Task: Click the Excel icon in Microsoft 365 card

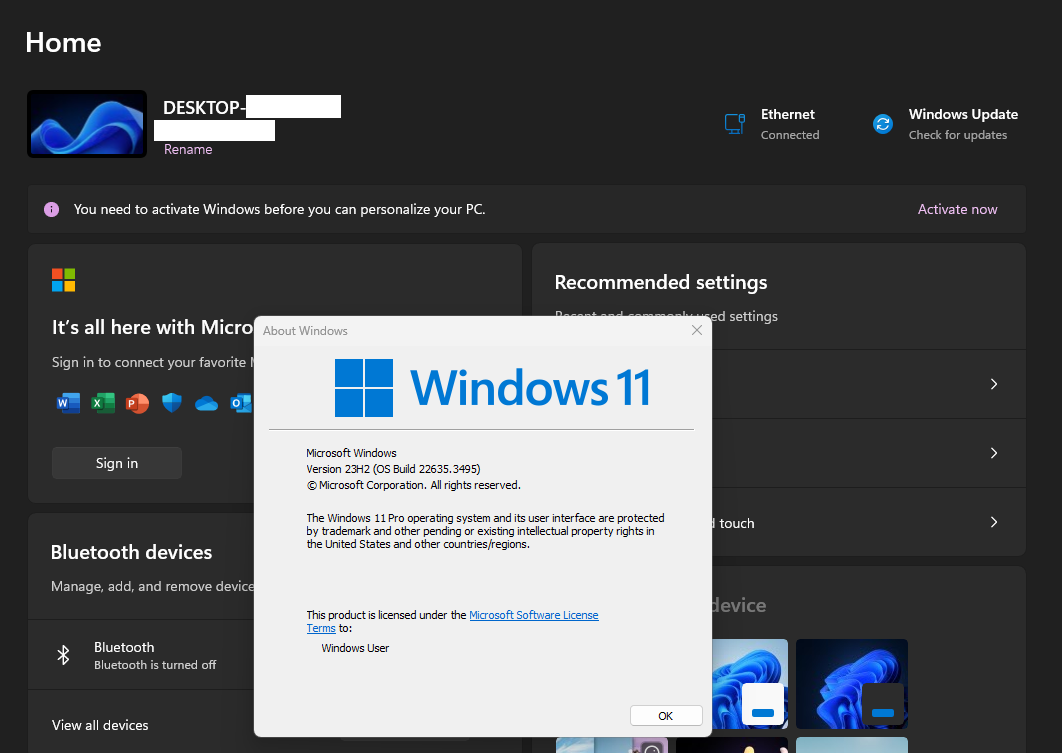Action: tap(103, 404)
